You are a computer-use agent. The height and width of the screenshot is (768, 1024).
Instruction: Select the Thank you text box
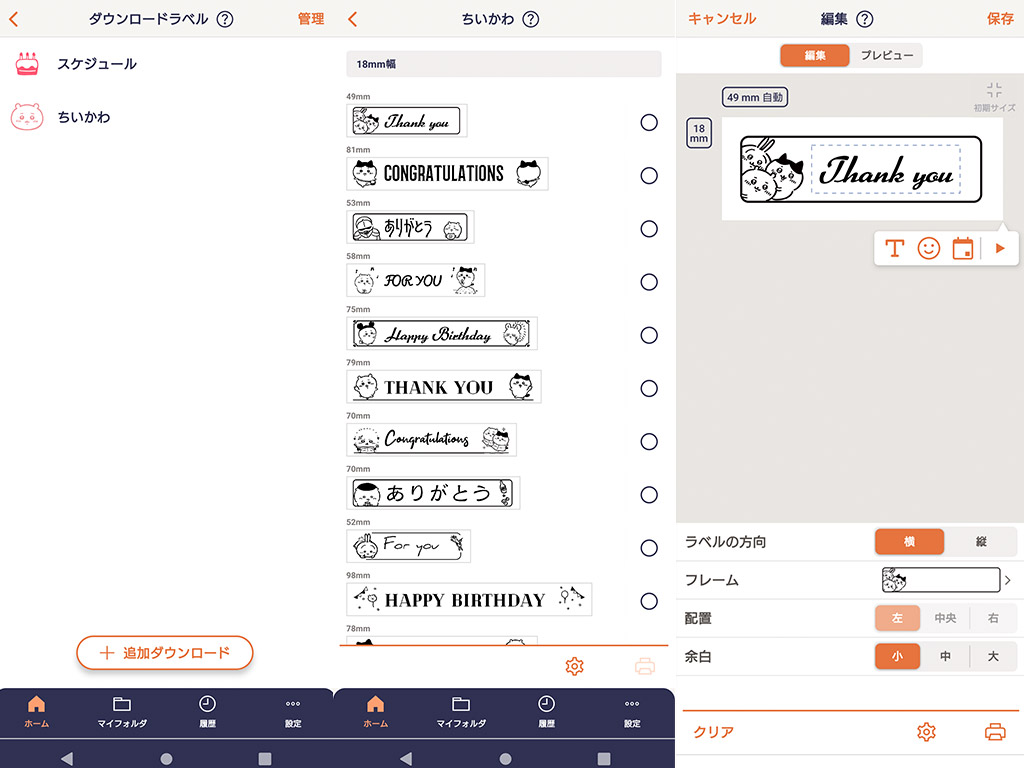click(886, 169)
